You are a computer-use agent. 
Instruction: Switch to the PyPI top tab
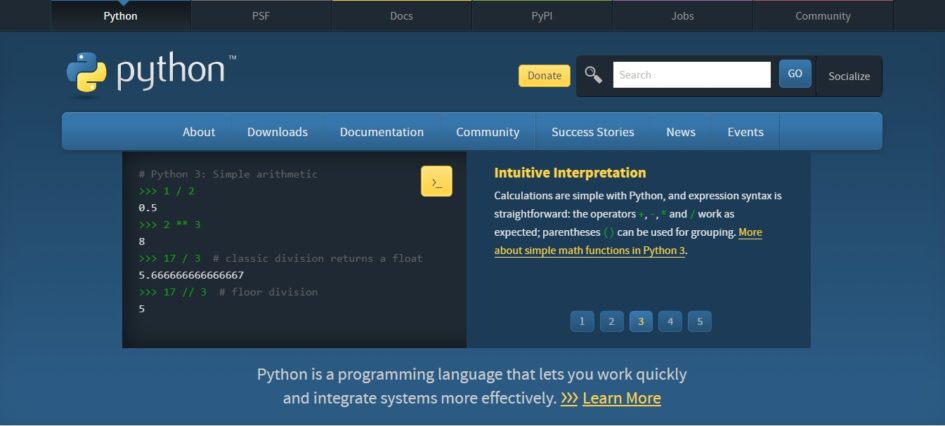[542, 16]
